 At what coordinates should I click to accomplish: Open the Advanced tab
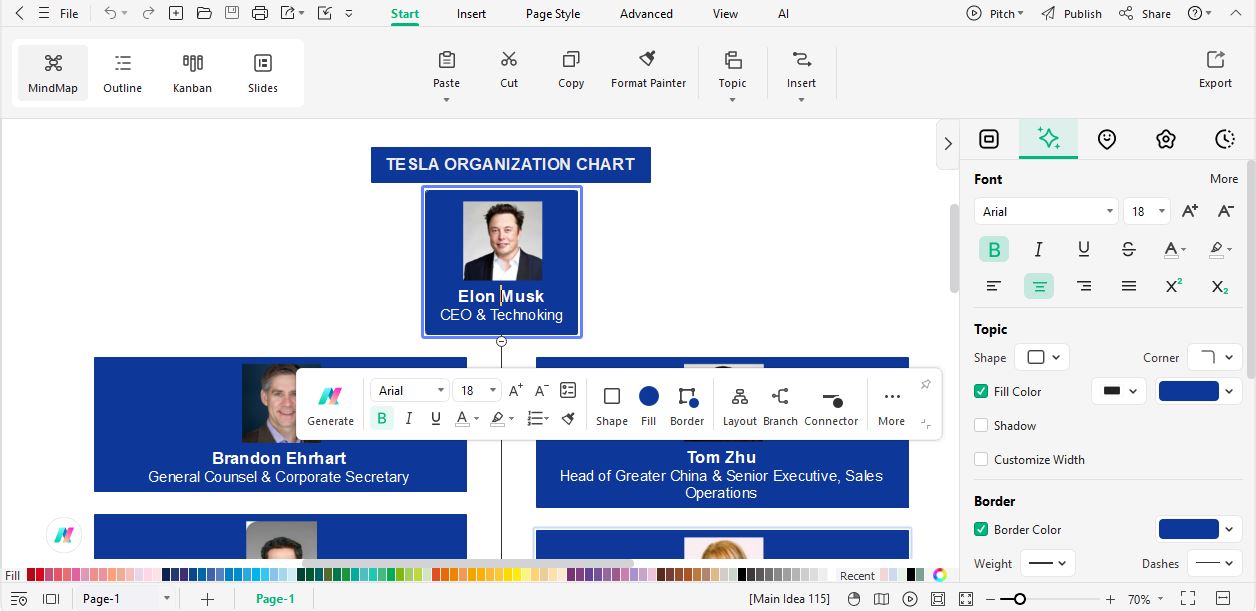point(646,14)
